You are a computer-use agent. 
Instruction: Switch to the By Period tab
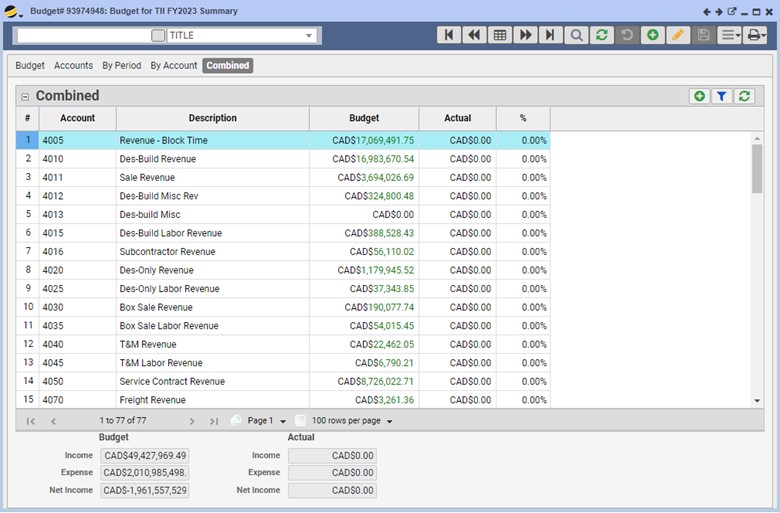pyautogui.click(x=122, y=65)
